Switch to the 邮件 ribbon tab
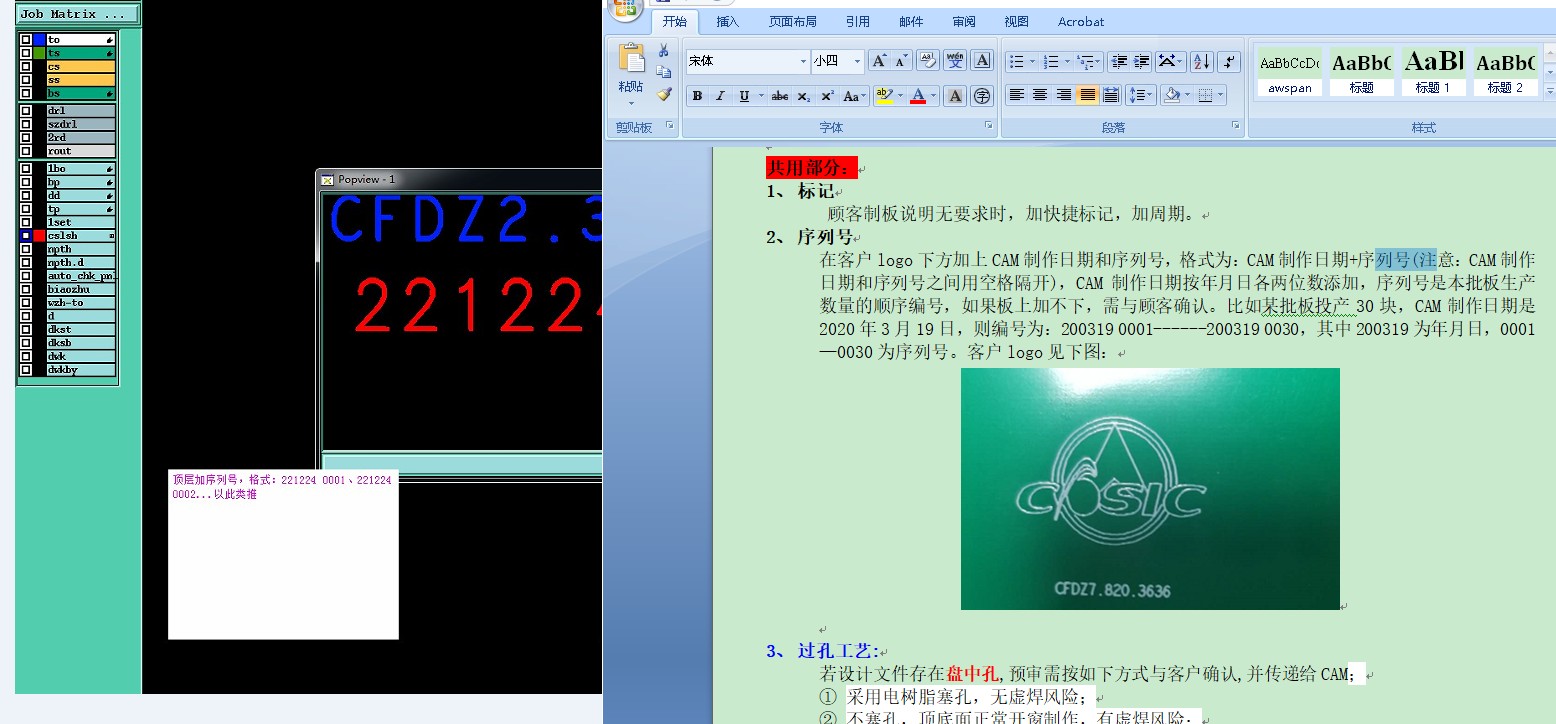1556x724 pixels. tap(911, 21)
